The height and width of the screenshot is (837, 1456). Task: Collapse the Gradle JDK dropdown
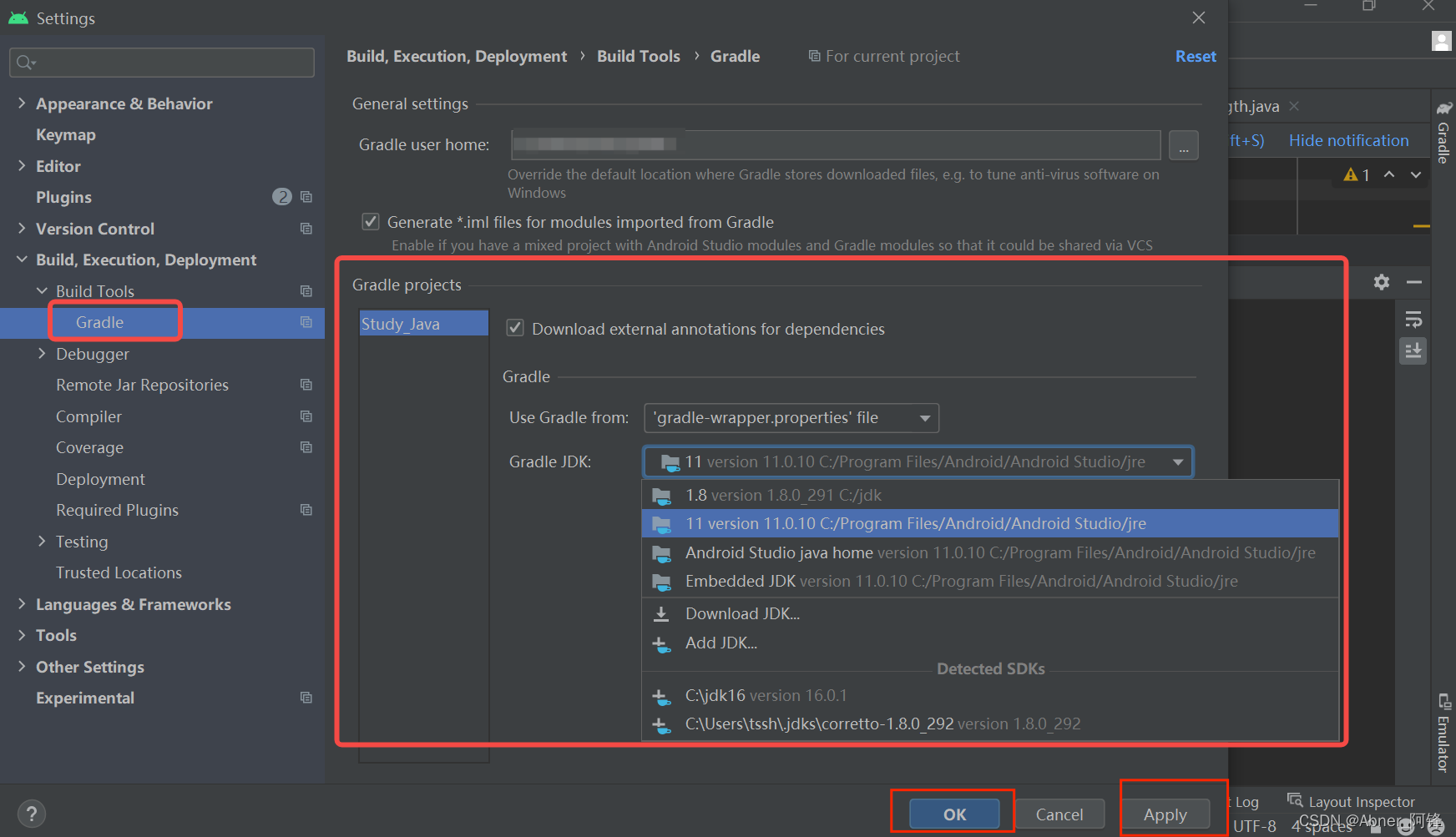point(1178,461)
